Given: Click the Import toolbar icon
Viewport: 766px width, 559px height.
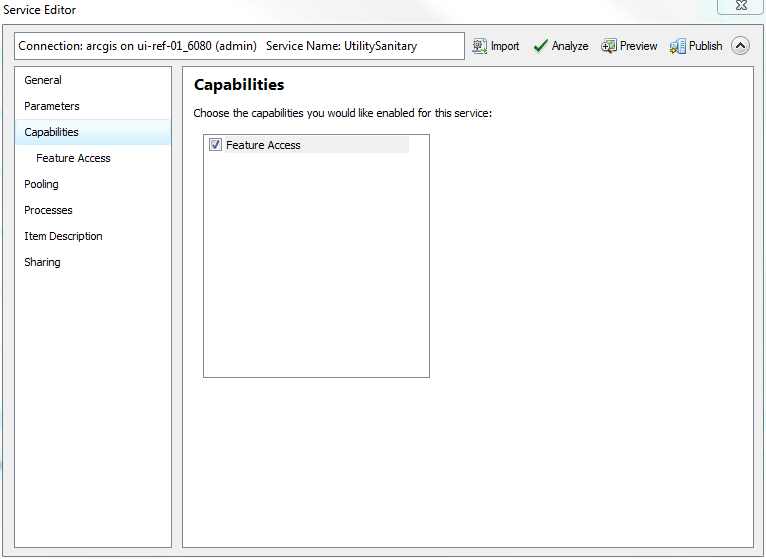Looking at the screenshot, I should click(479, 46).
